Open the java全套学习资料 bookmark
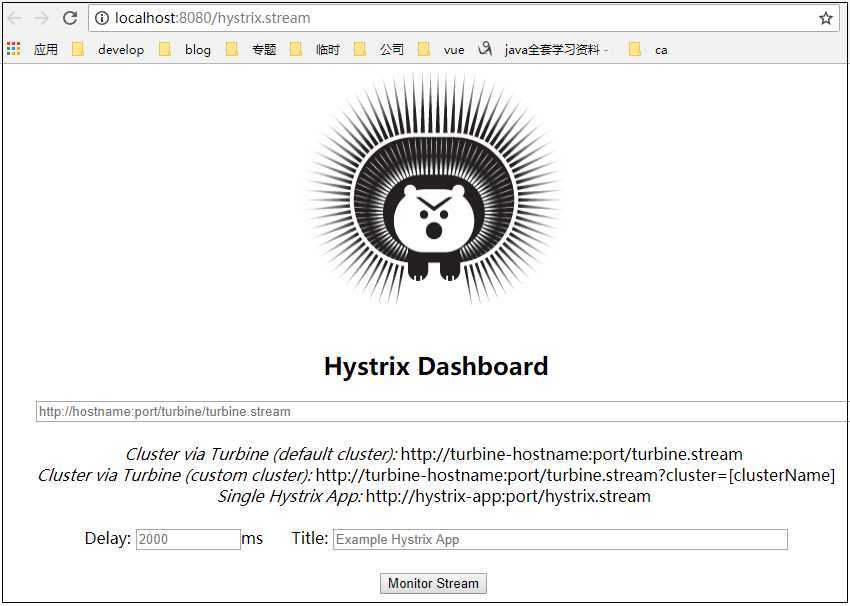 pos(543,49)
